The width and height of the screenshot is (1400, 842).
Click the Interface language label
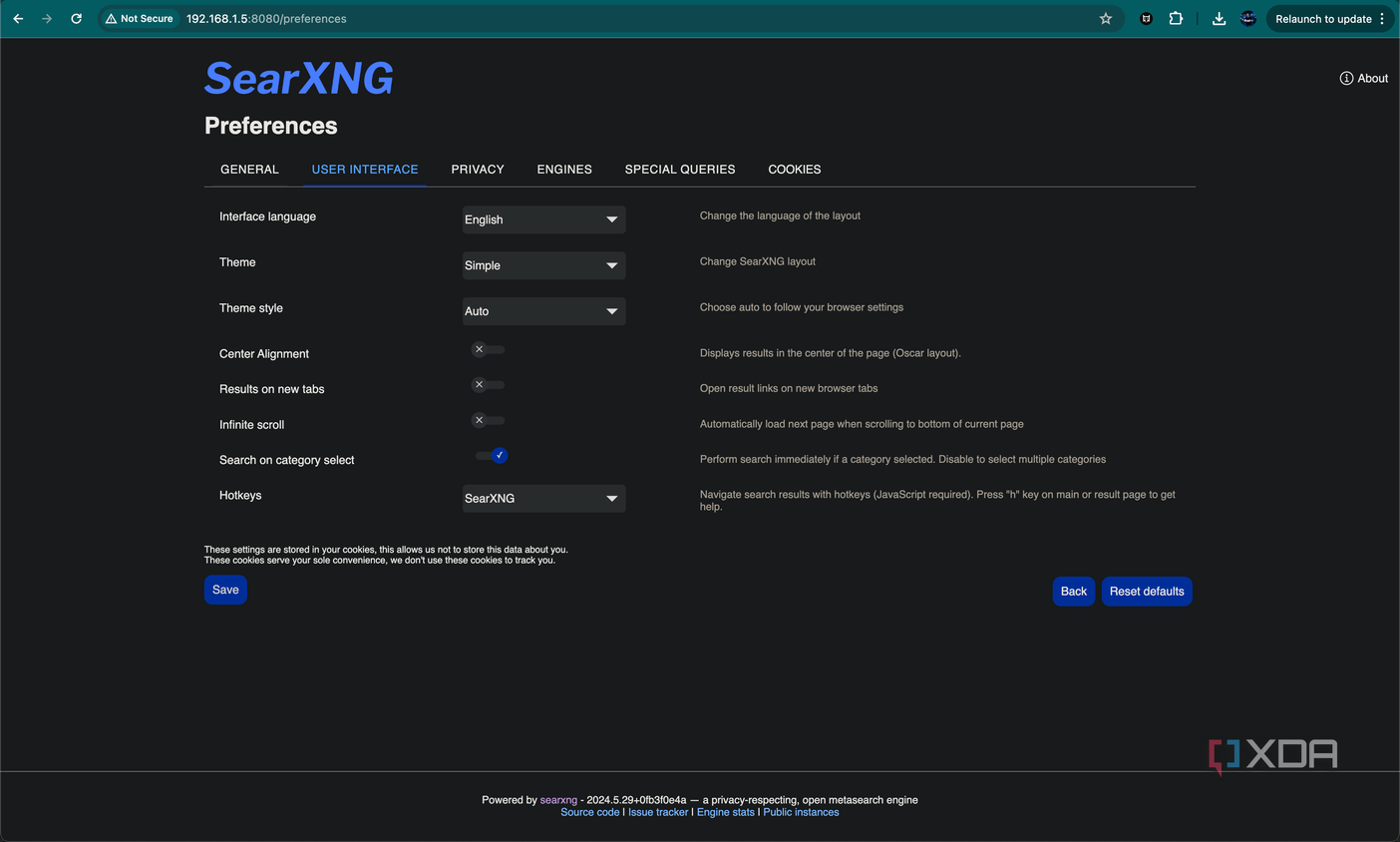pos(267,216)
